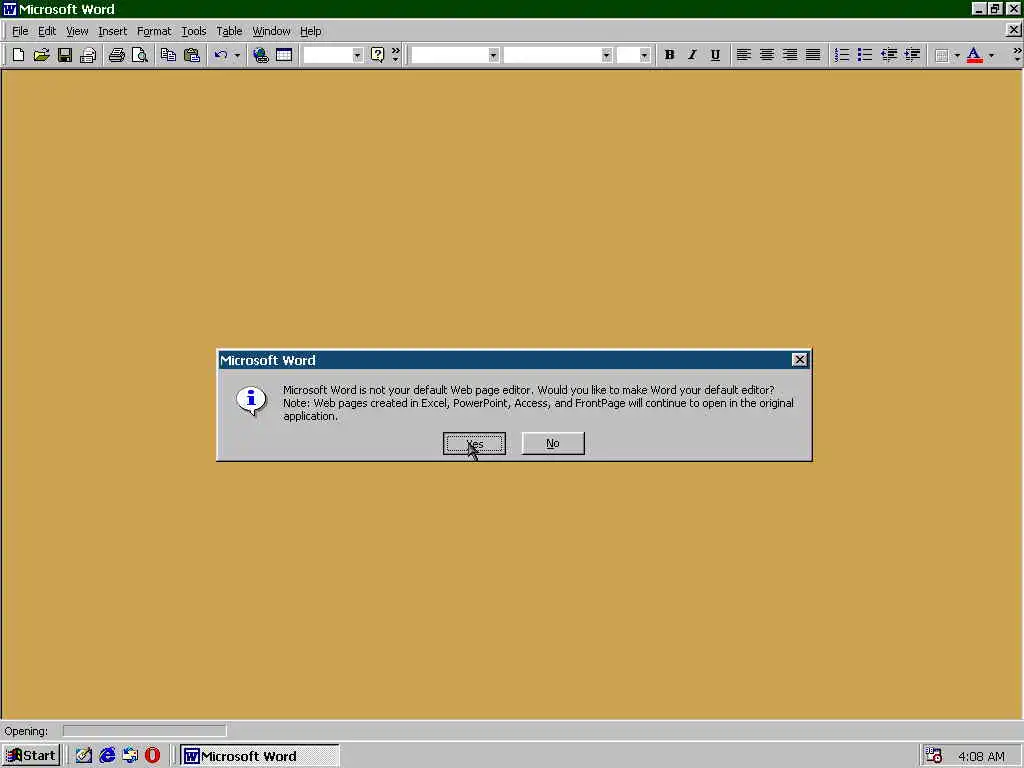1024x768 pixels.
Task: Increase the paragraph indent
Action: click(912, 55)
